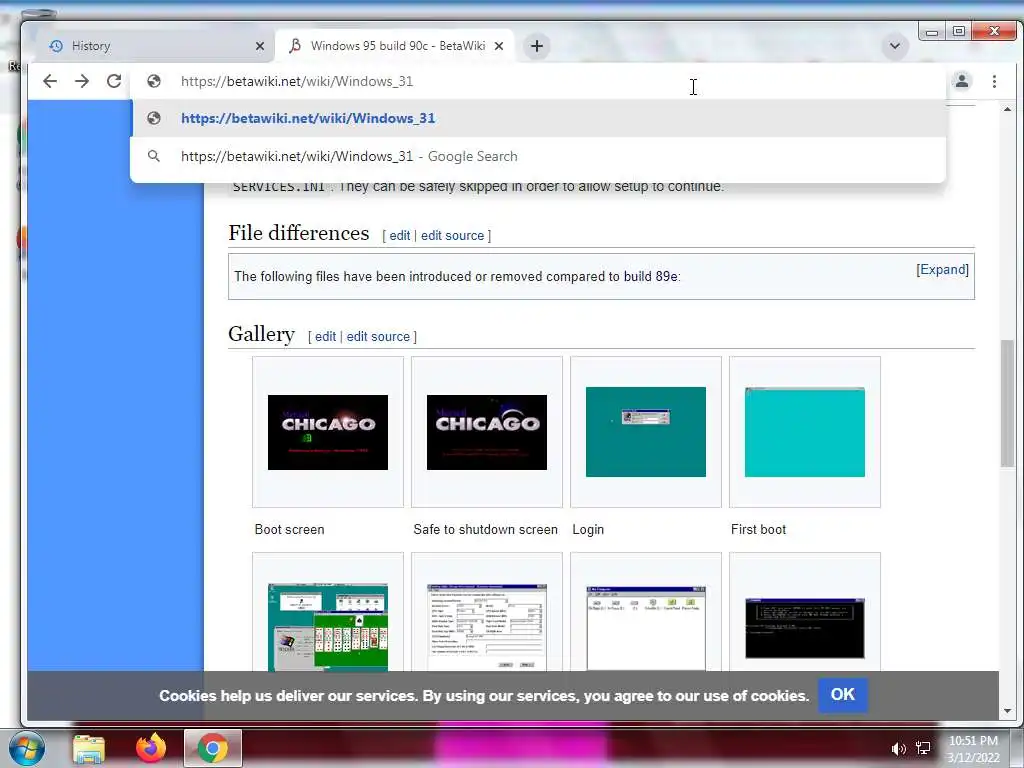The width and height of the screenshot is (1024, 768).
Task: Edit the Gallery section
Action: [x=325, y=336]
